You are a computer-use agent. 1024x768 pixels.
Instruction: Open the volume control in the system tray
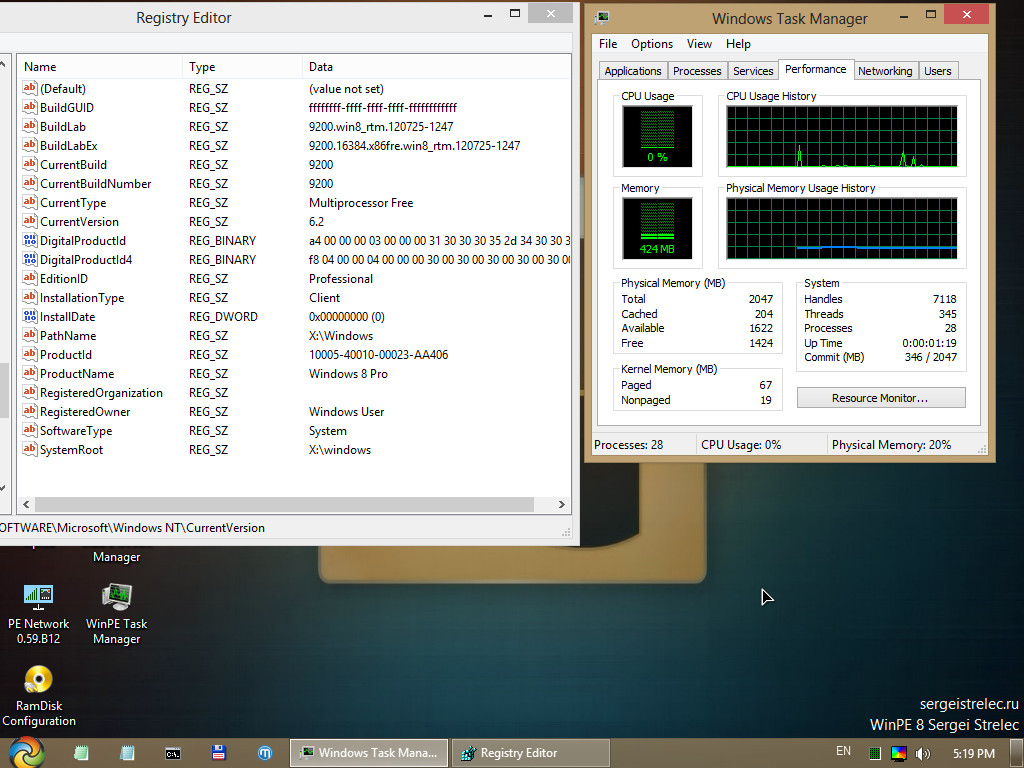[923, 753]
